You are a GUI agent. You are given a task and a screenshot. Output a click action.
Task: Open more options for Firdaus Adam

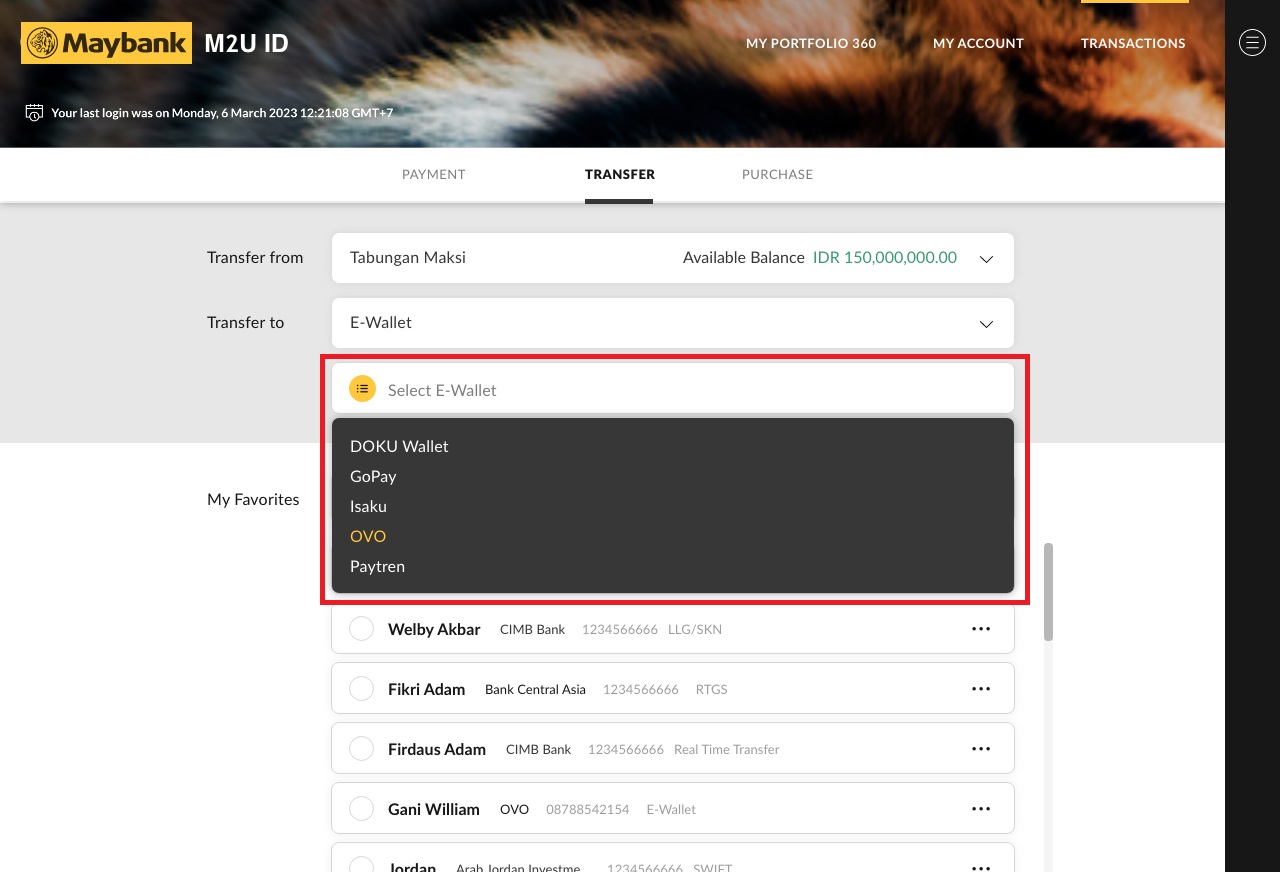[981, 749]
